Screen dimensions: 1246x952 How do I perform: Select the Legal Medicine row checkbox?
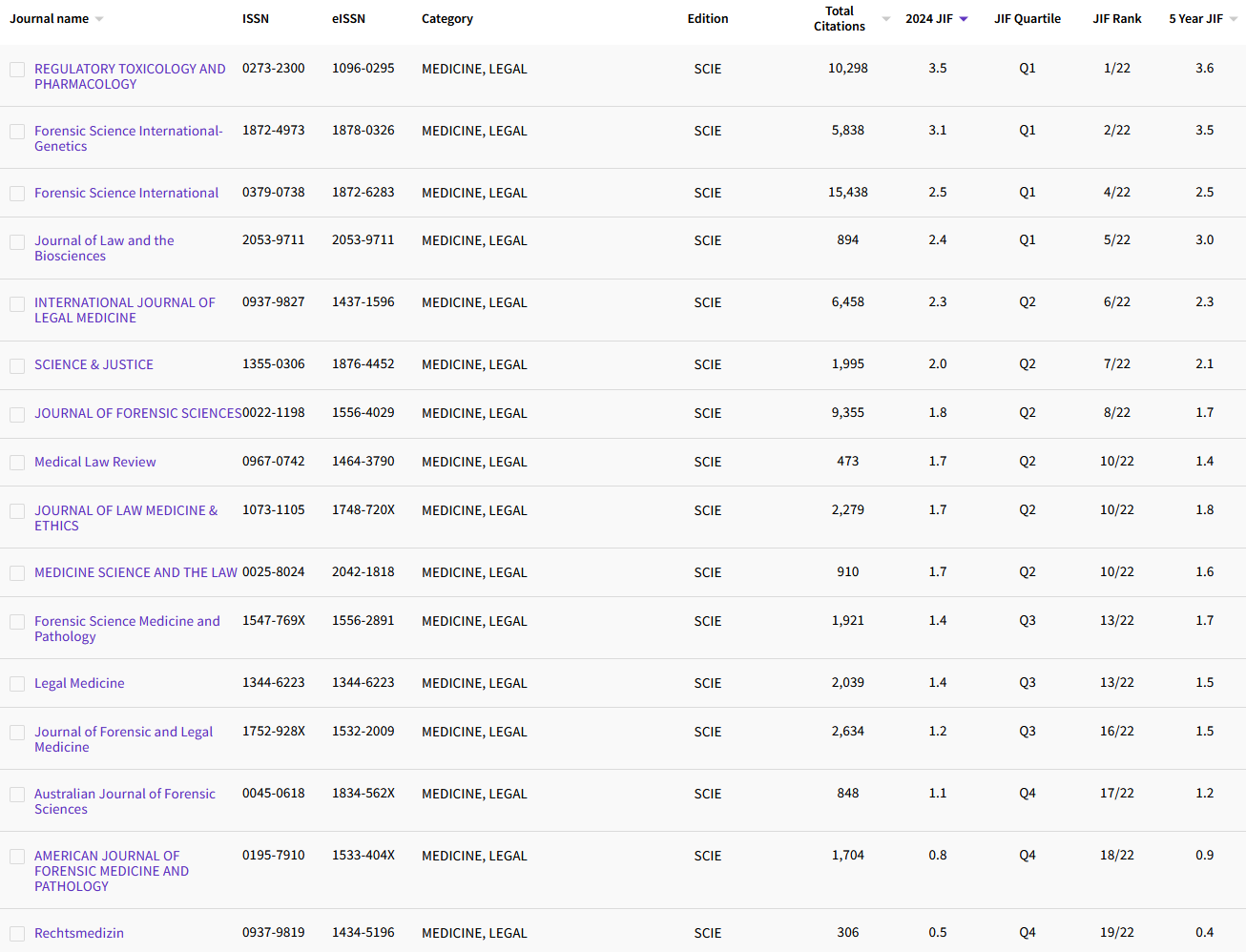pos(17,684)
